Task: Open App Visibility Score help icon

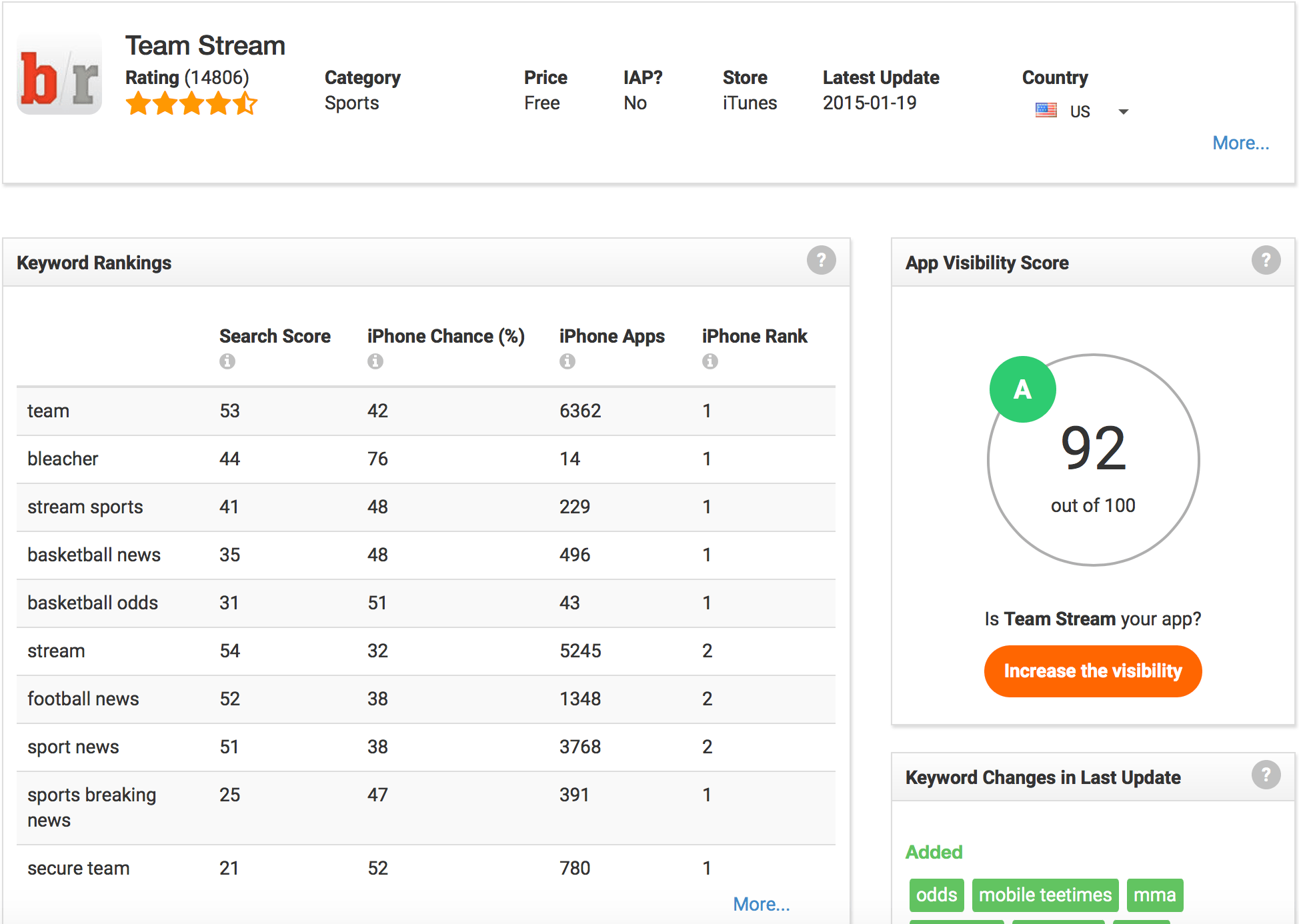Action: coord(1265,261)
